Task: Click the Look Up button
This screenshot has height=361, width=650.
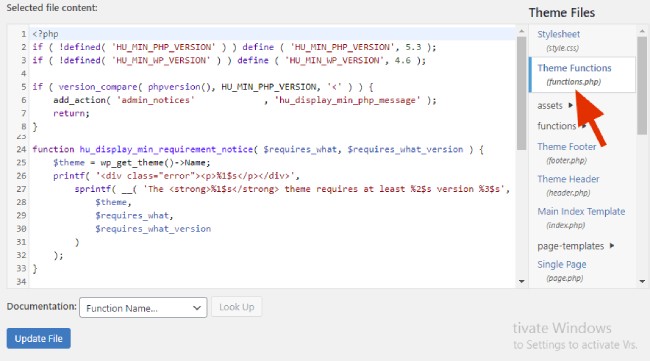Action: click(x=236, y=307)
